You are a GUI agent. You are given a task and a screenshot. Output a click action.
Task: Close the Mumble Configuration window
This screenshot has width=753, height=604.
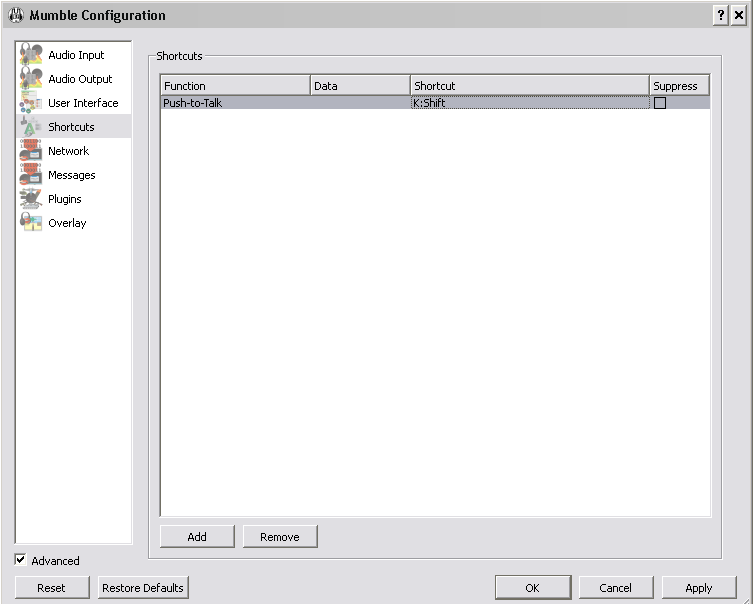click(x=739, y=15)
